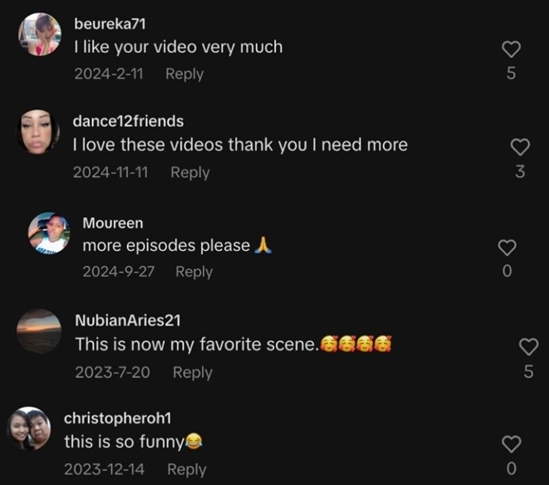Screen dimensions: 549x485
Task: Open beureka71's profile picture
Action: (40, 34)
